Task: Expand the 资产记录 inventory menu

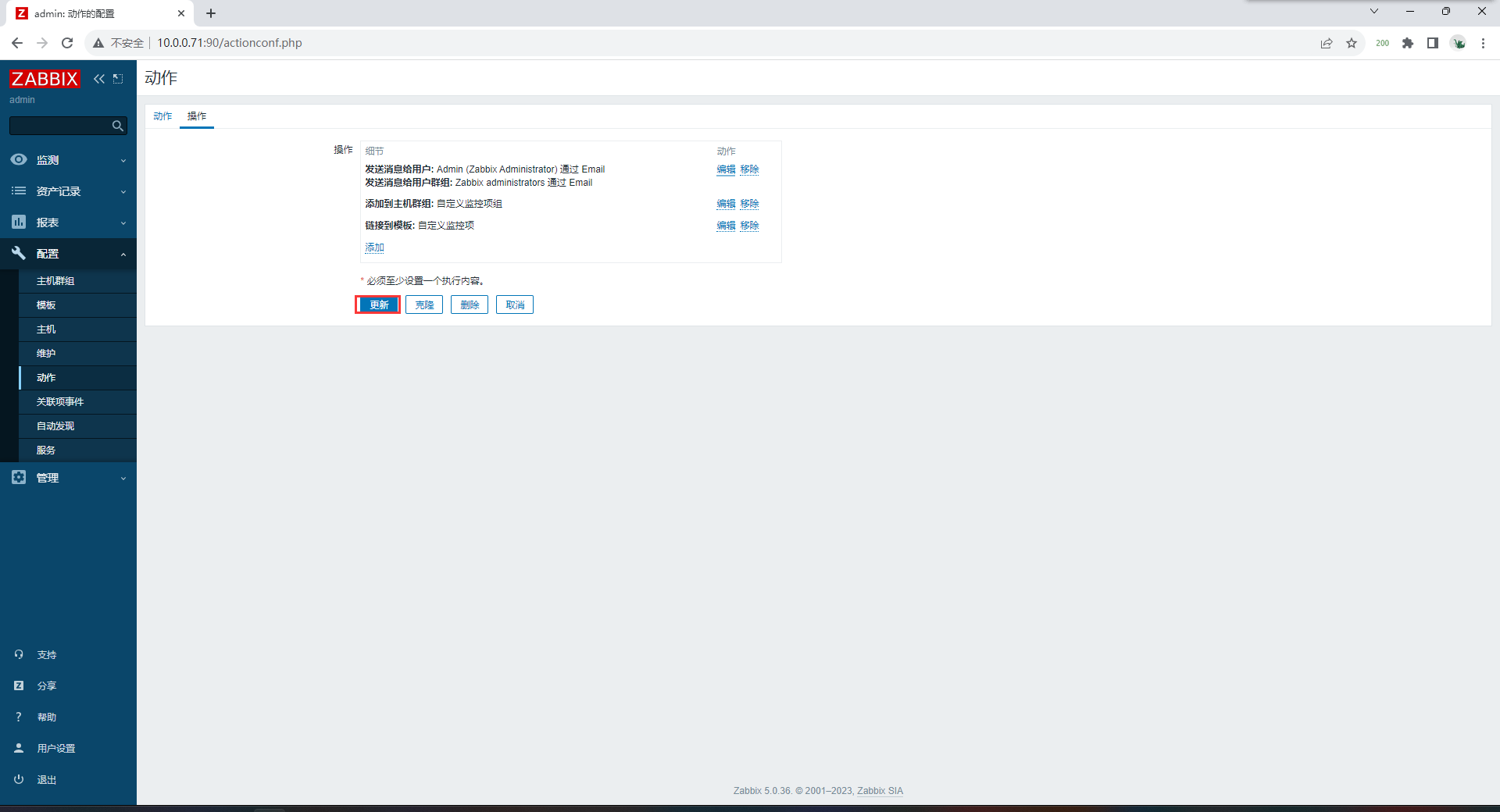Action: (x=68, y=191)
